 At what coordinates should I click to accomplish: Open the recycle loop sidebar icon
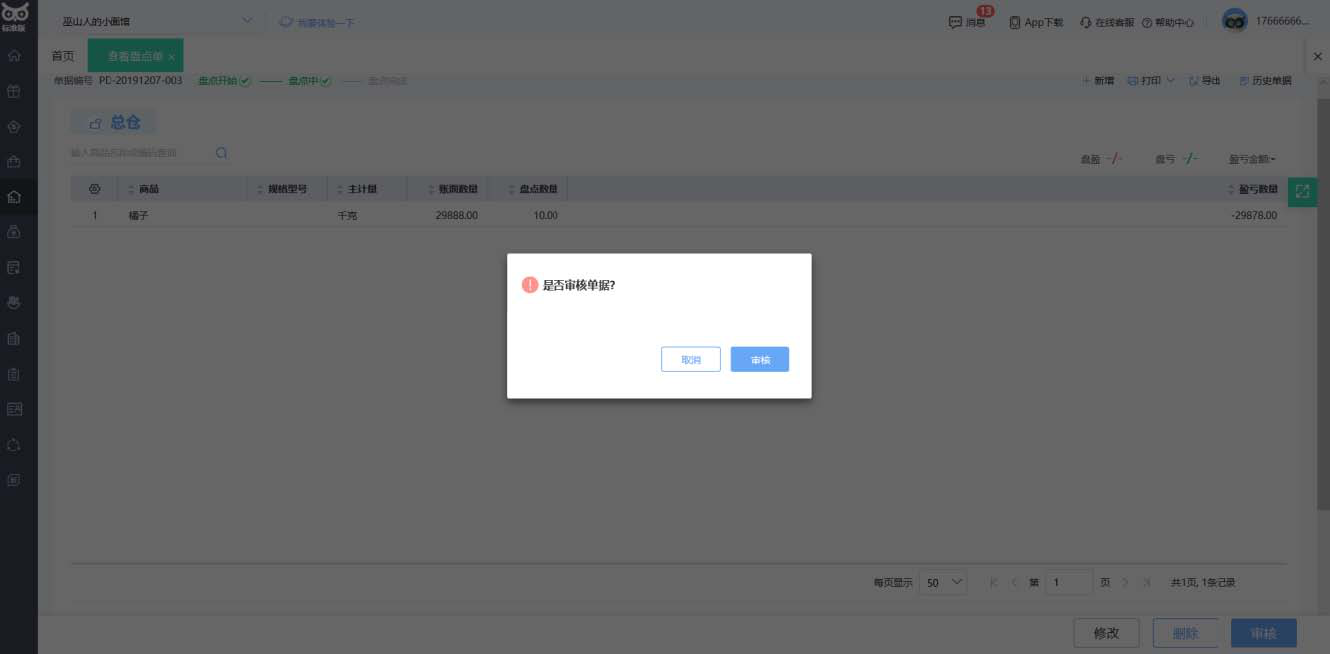pyautogui.click(x=14, y=444)
